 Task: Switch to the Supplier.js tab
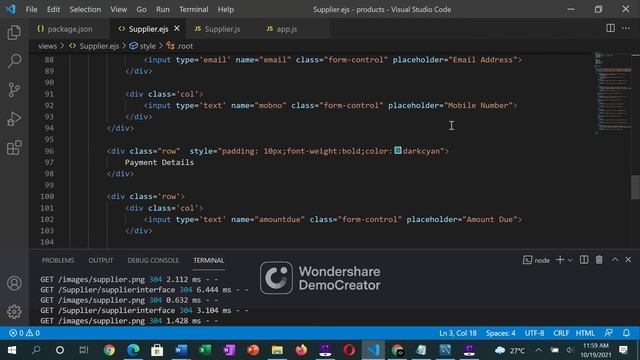point(218,29)
